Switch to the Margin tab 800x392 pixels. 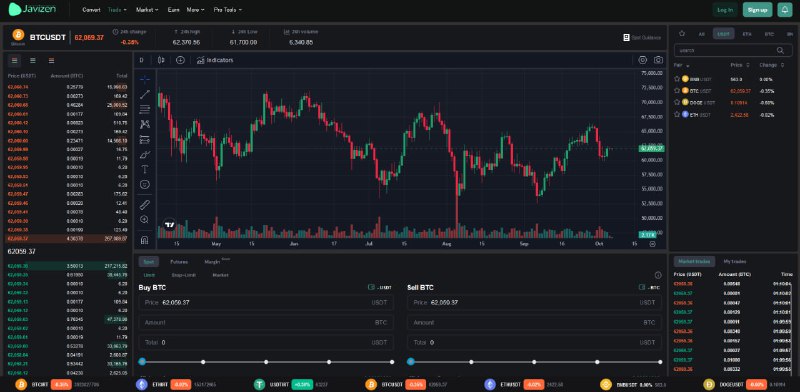(212, 262)
